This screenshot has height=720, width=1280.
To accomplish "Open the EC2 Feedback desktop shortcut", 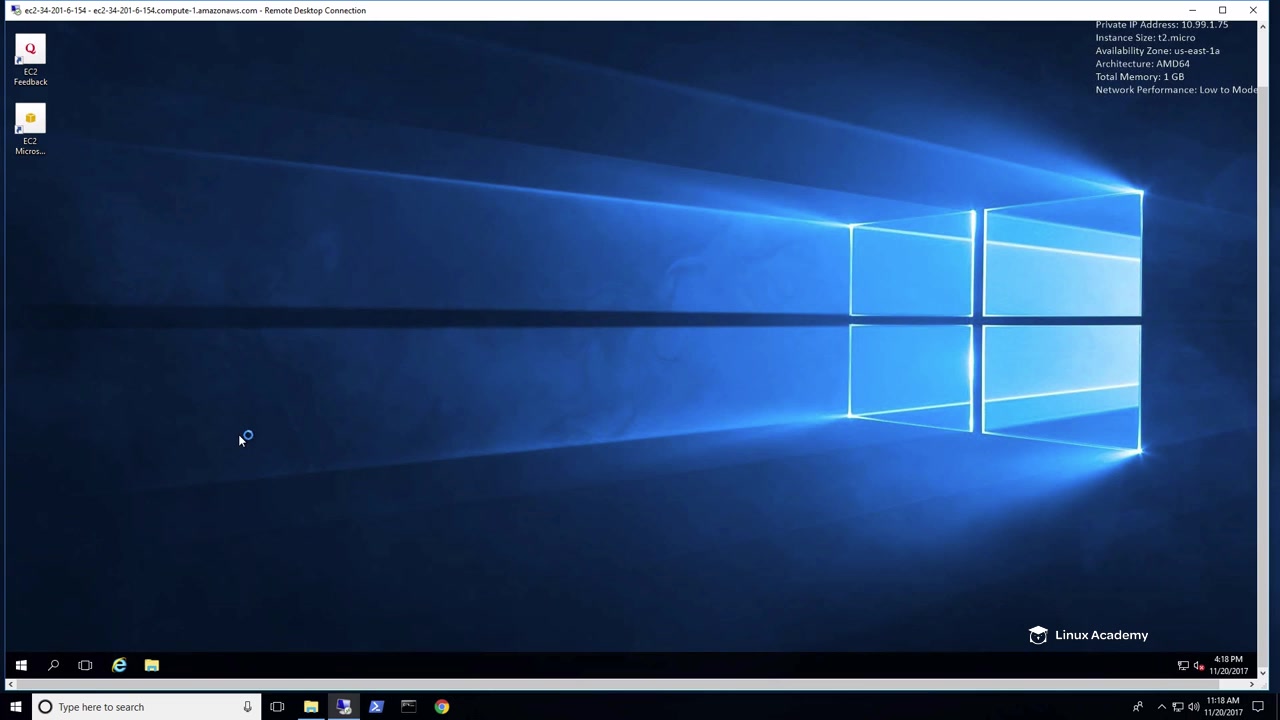I will click(30, 61).
